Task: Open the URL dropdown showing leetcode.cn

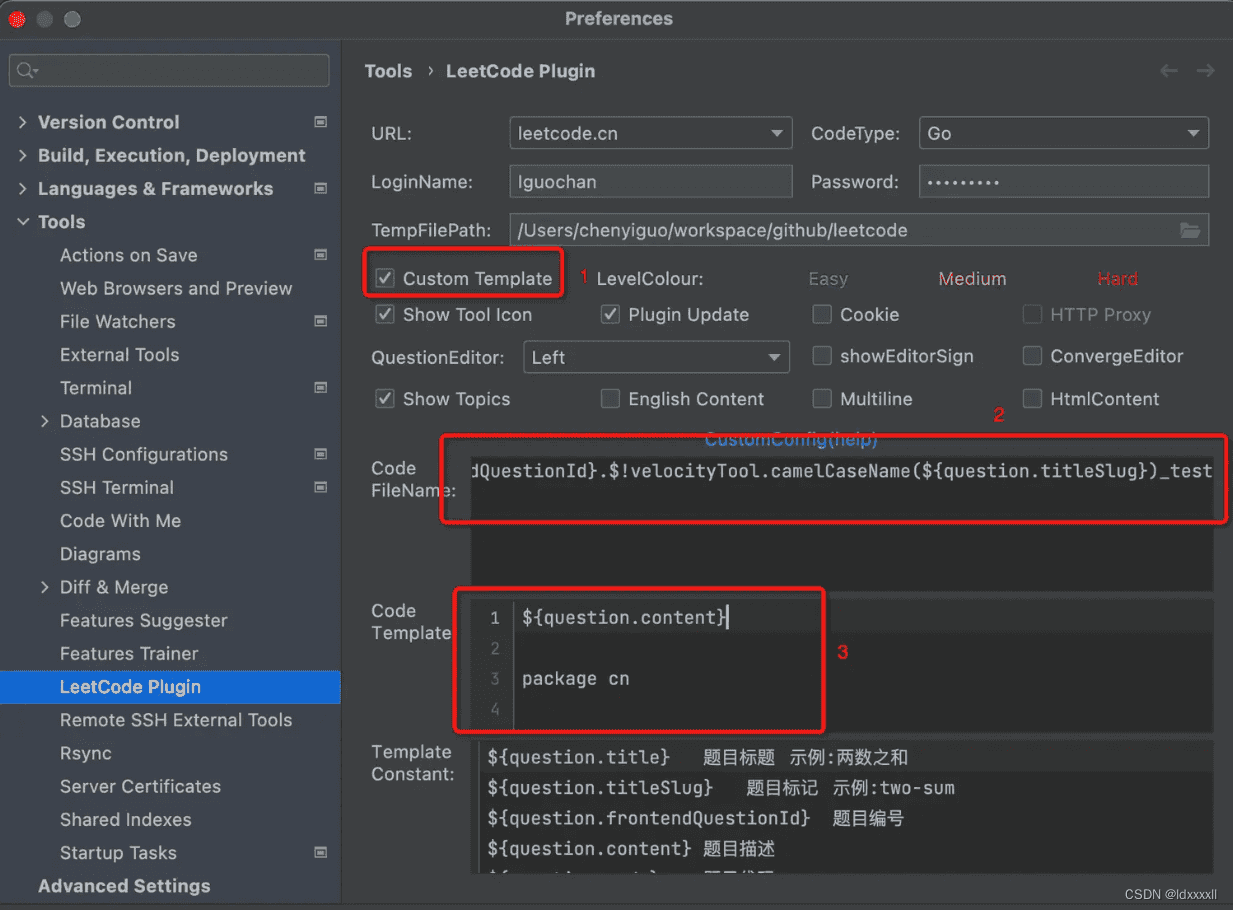Action: point(650,133)
